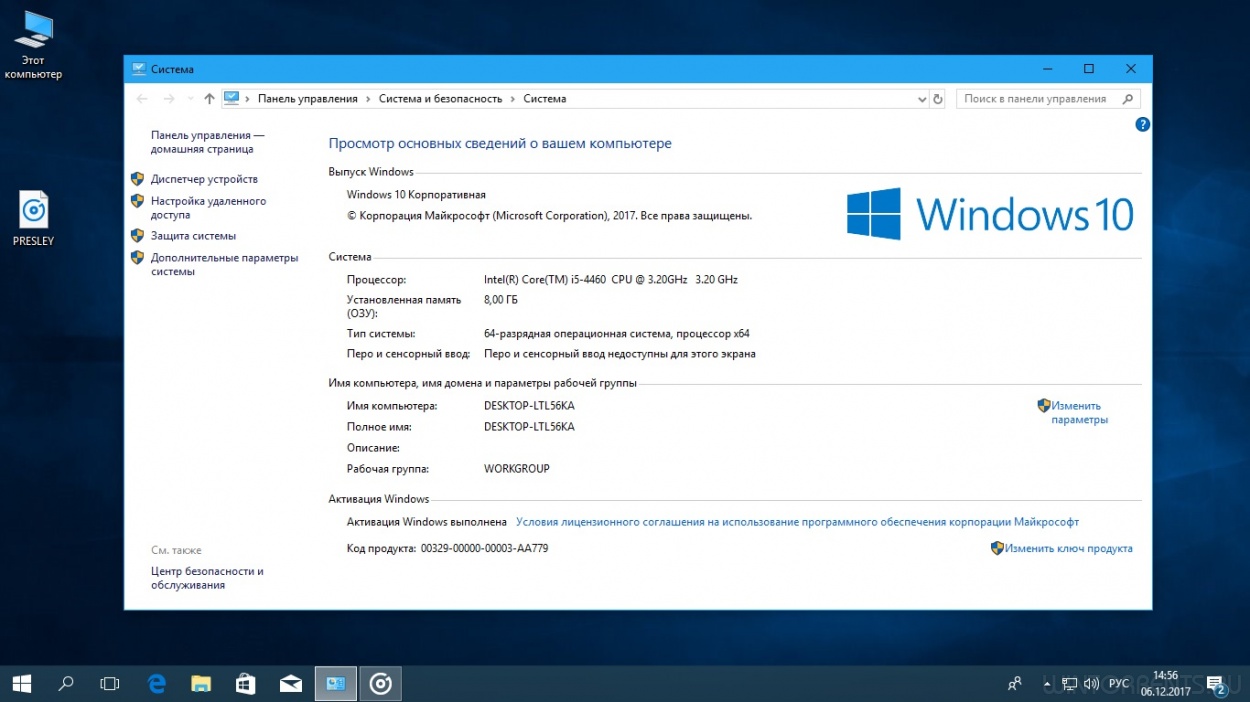Expand chevron after Система и безопасность
Image resolution: width=1250 pixels, height=702 pixels.
click(x=513, y=99)
